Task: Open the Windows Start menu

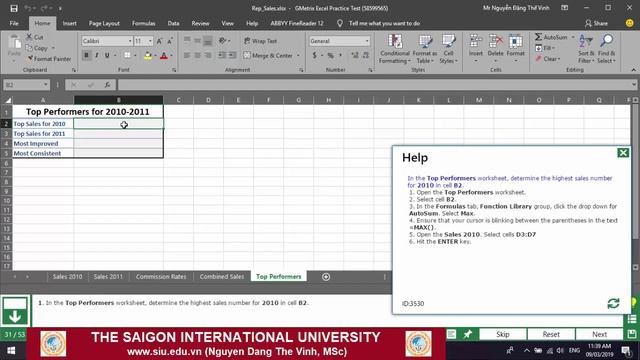Action: pyautogui.click(x=11, y=350)
